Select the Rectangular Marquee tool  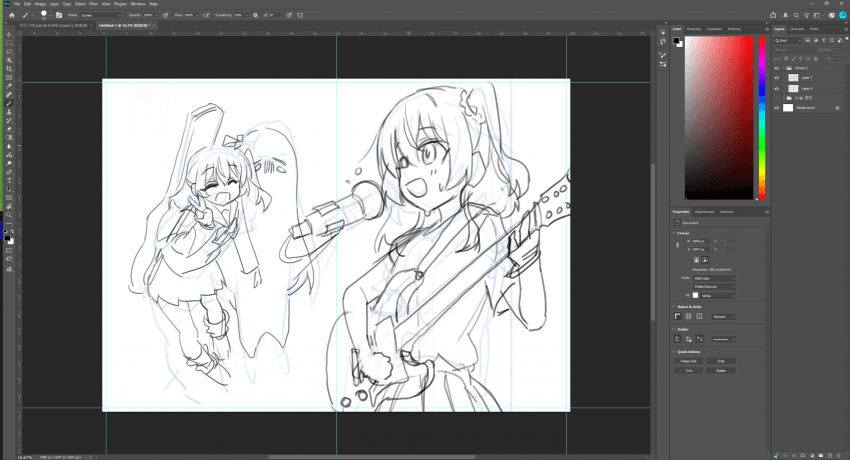click(x=9, y=43)
